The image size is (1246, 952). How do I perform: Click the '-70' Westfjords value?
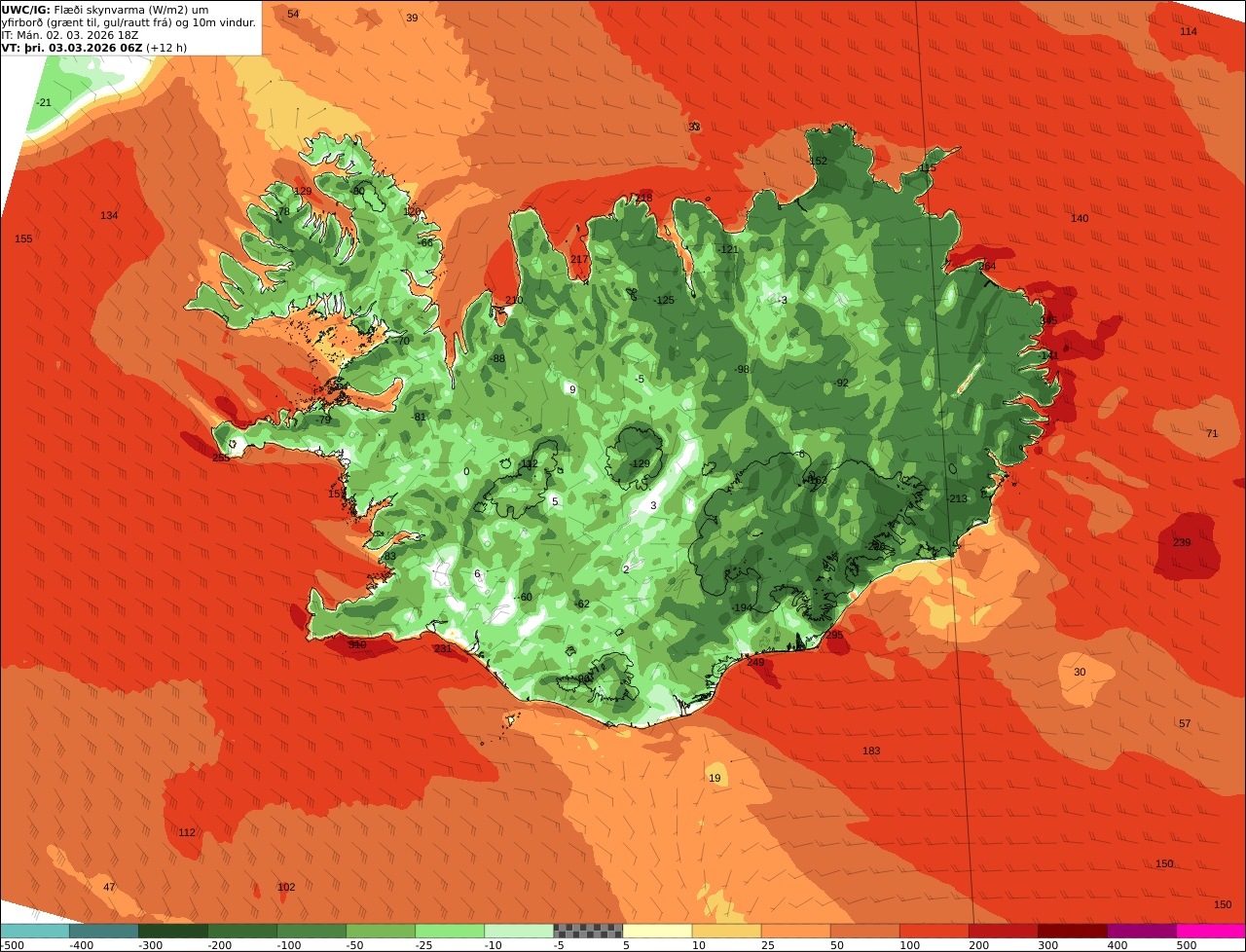pyautogui.click(x=402, y=341)
